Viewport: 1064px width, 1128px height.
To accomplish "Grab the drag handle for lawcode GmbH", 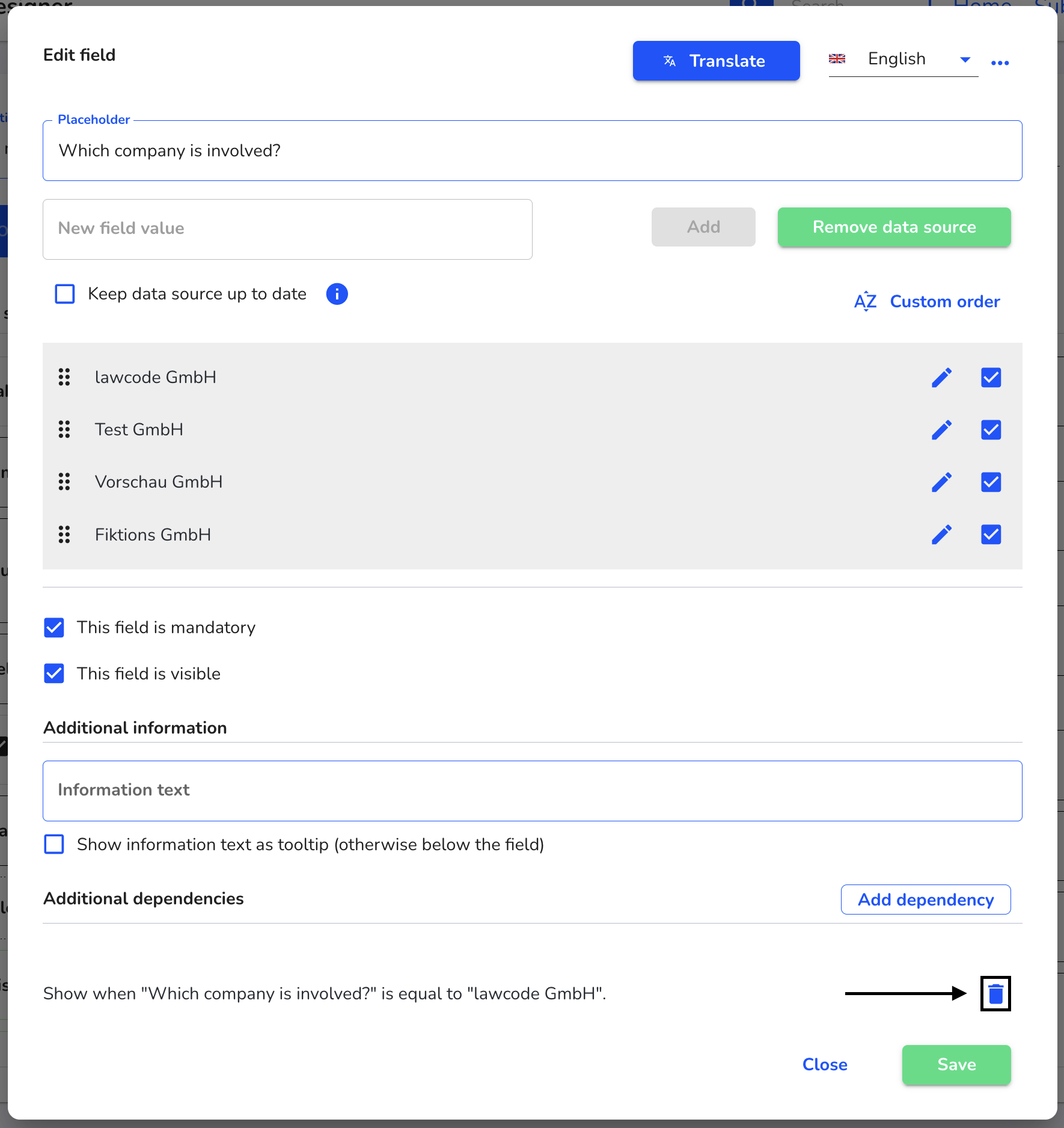I will 64,377.
